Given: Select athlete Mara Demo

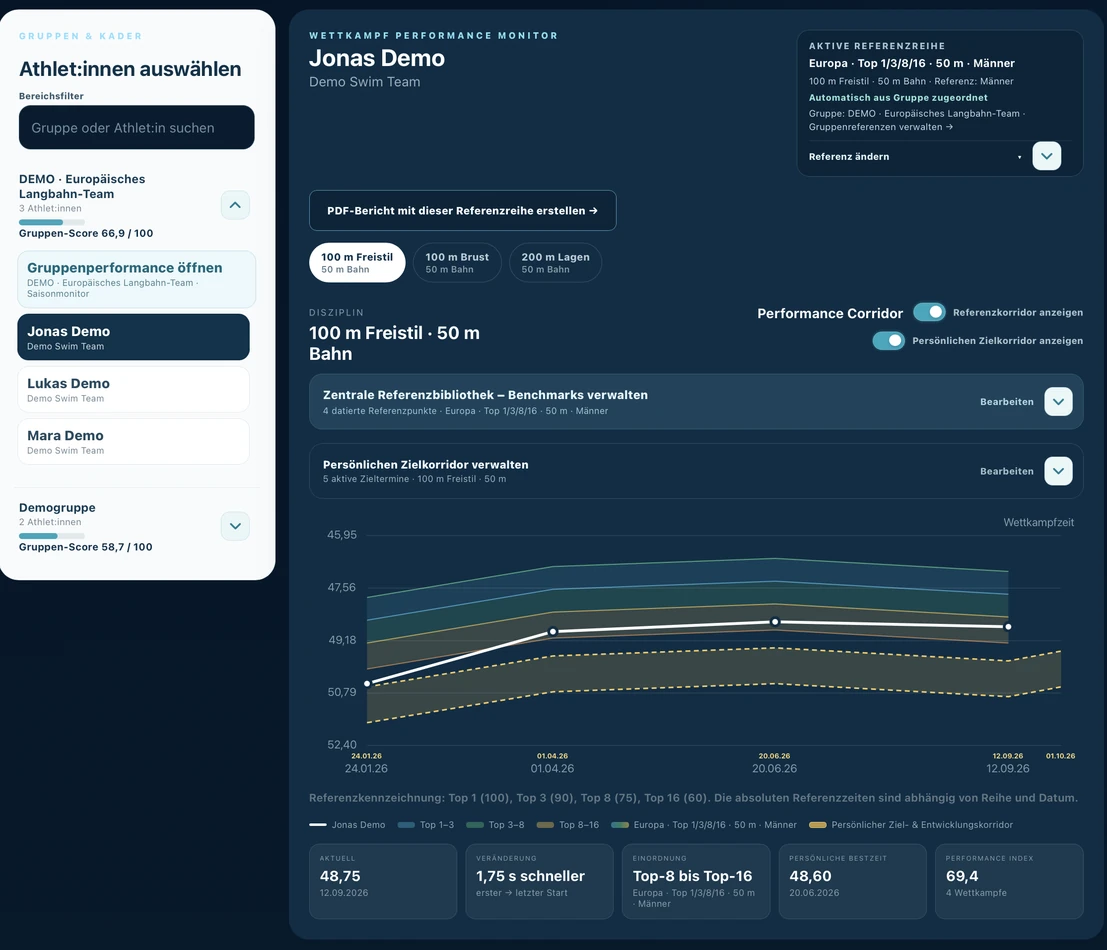Looking at the screenshot, I should click(133, 442).
